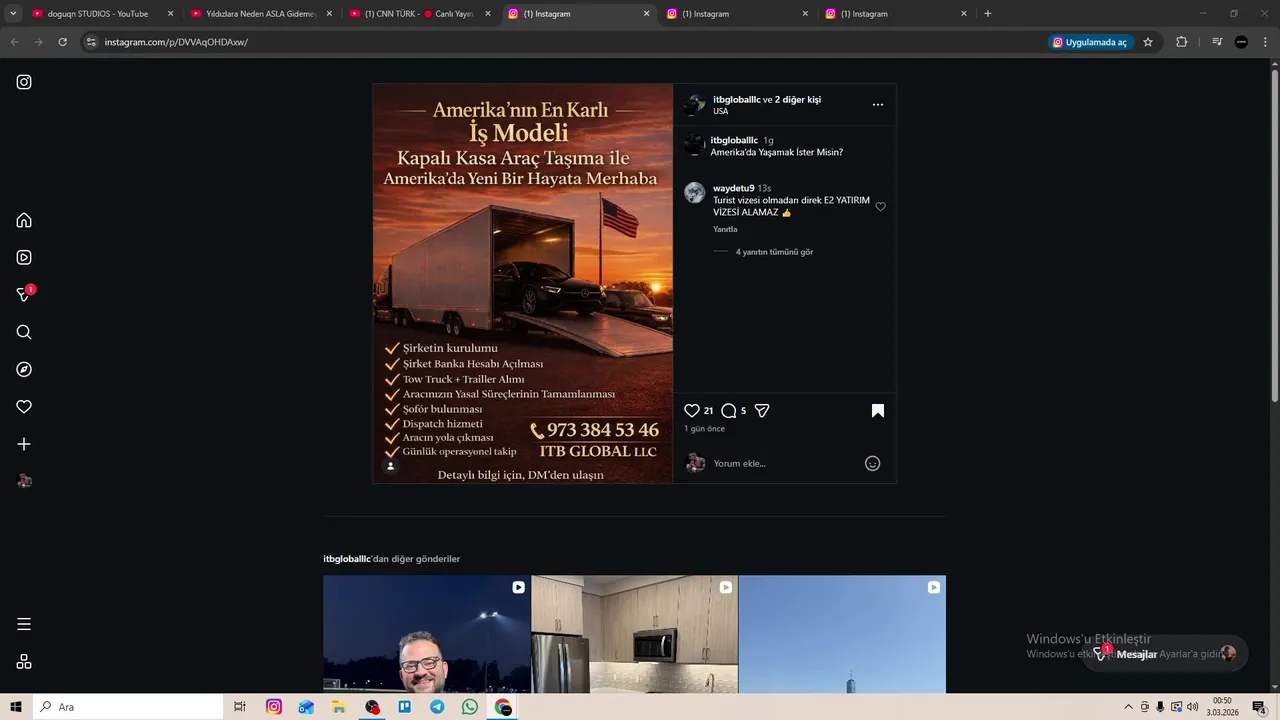Open Instagram home via logo icon
The height and width of the screenshot is (720, 1280).
24,82
